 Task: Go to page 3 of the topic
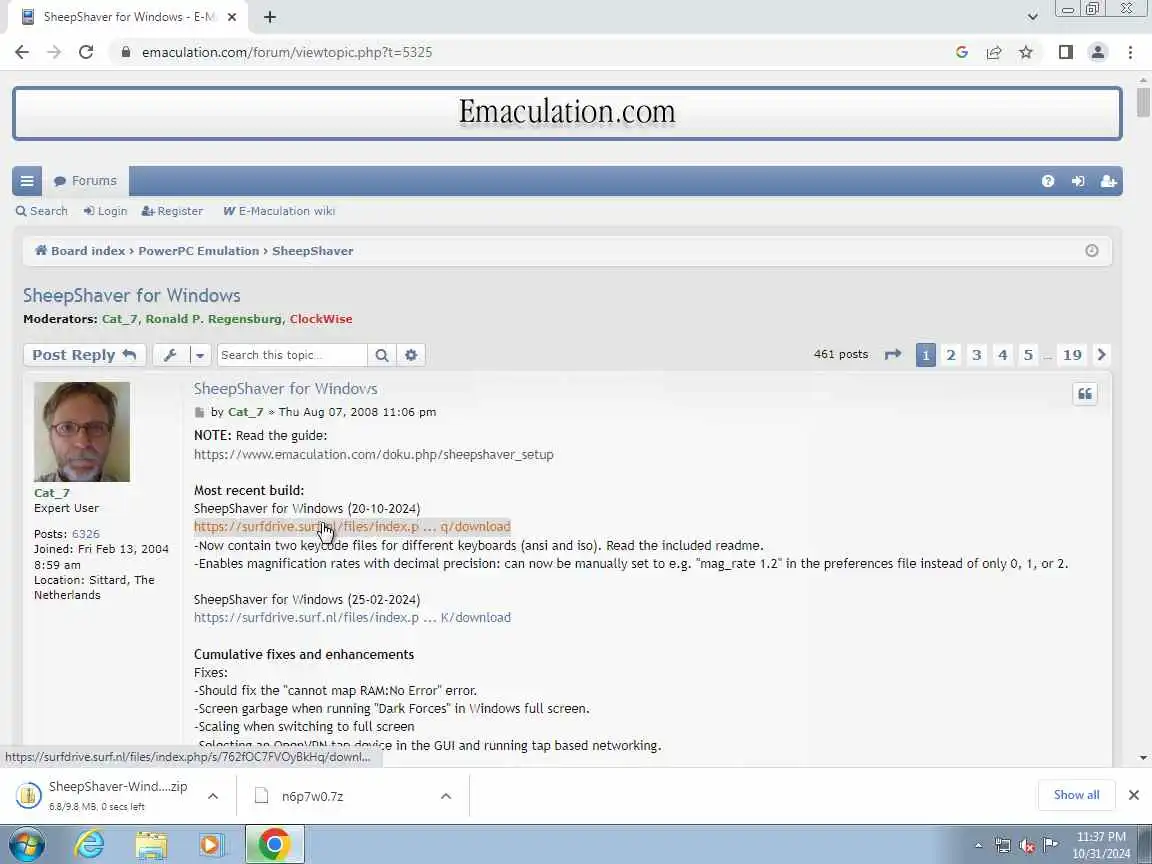click(x=976, y=355)
